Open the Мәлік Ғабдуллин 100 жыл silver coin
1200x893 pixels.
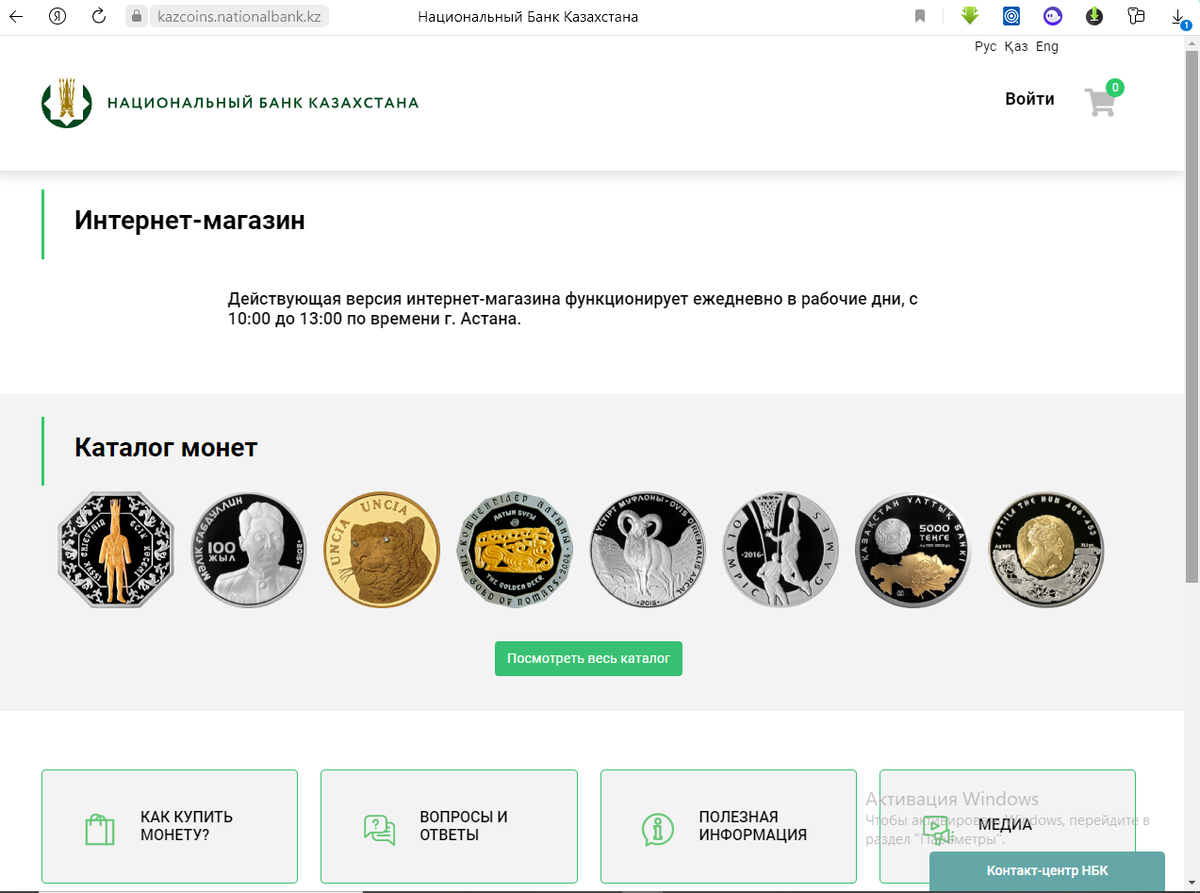click(248, 550)
